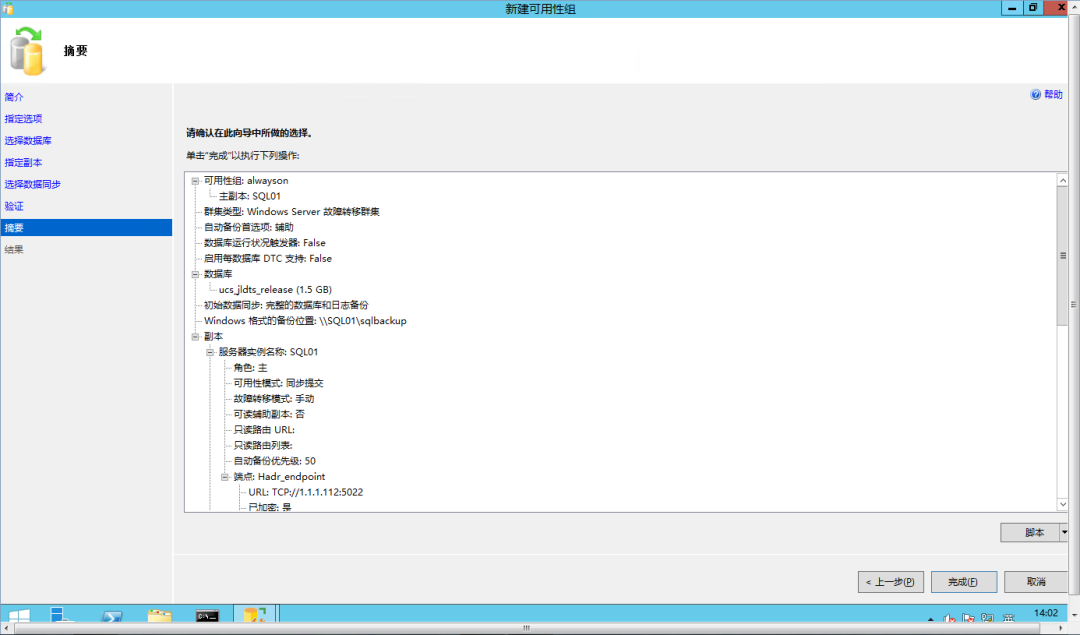
Task: Select the 初始数据同步 row
Action: click(x=286, y=305)
